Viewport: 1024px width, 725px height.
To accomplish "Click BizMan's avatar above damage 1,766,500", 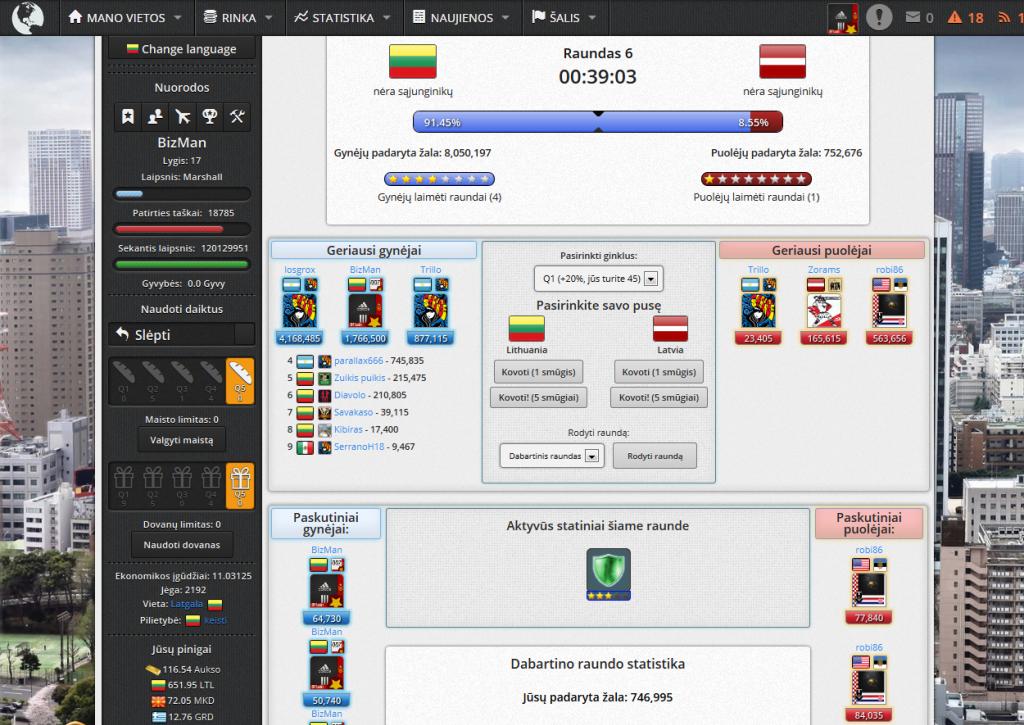I will point(365,310).
